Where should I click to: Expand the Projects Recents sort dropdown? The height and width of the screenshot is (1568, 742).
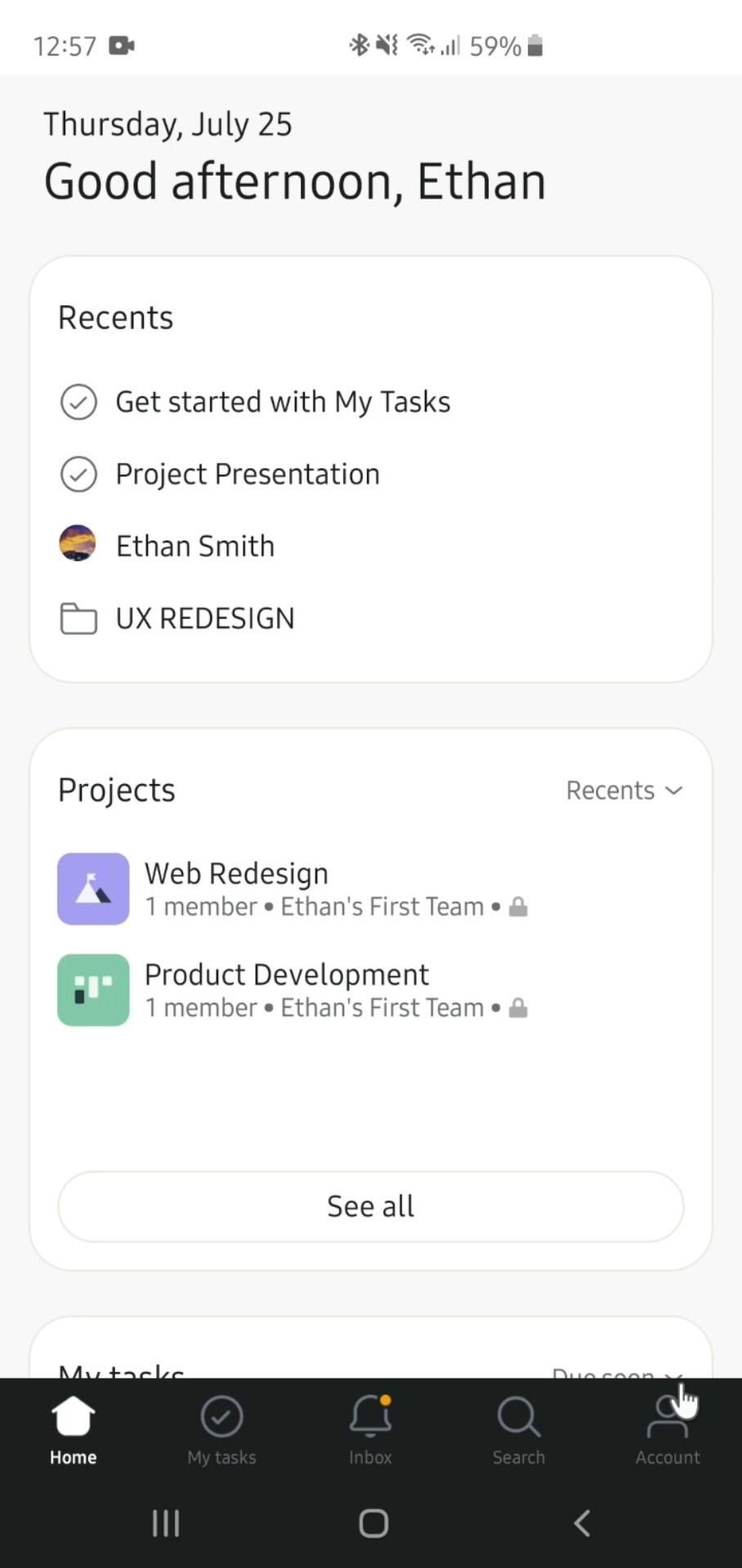624,791
